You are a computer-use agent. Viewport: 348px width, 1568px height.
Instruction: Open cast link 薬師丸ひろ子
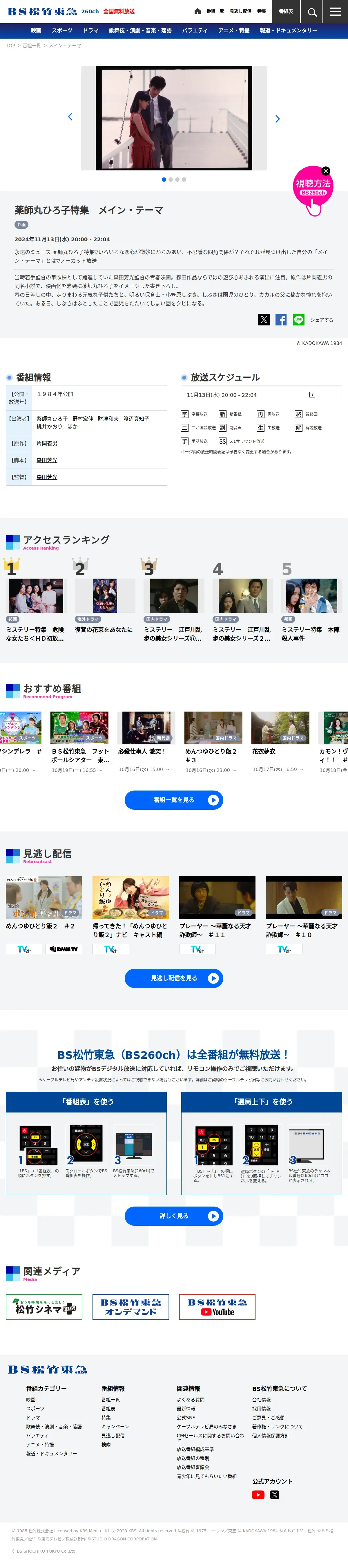[x=52, y=419]
